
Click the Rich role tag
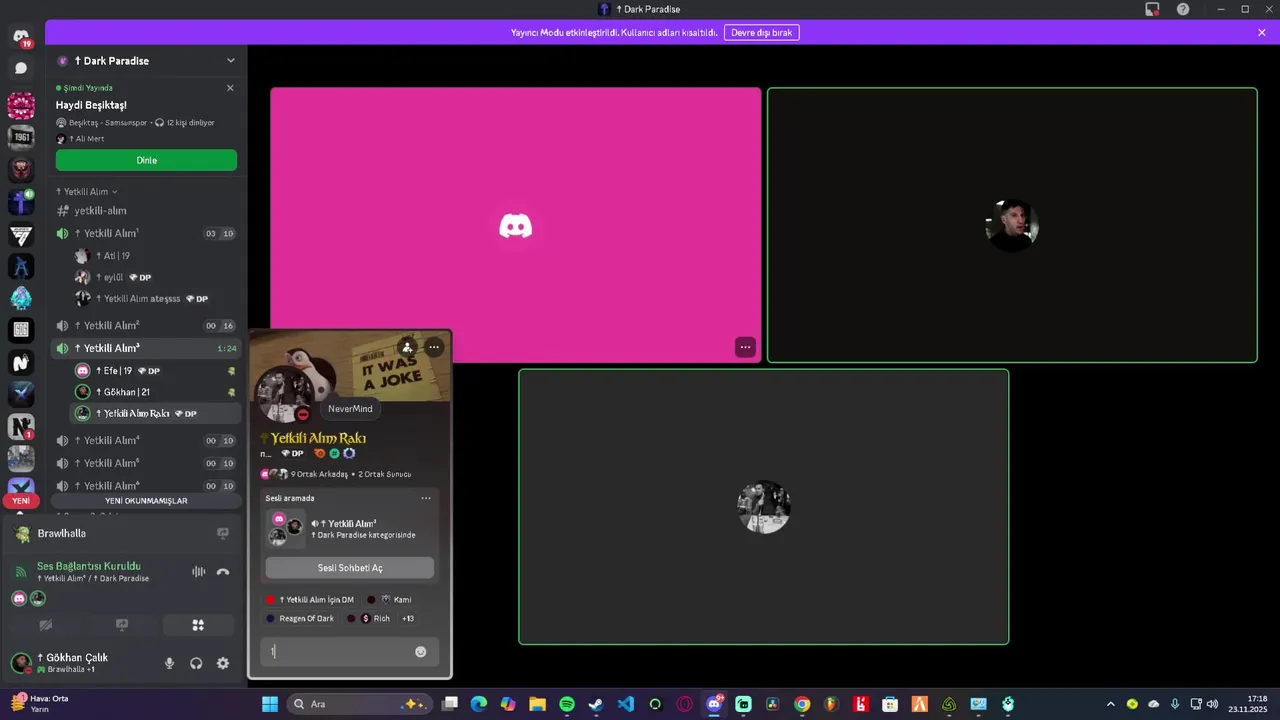tap(369, 619)
